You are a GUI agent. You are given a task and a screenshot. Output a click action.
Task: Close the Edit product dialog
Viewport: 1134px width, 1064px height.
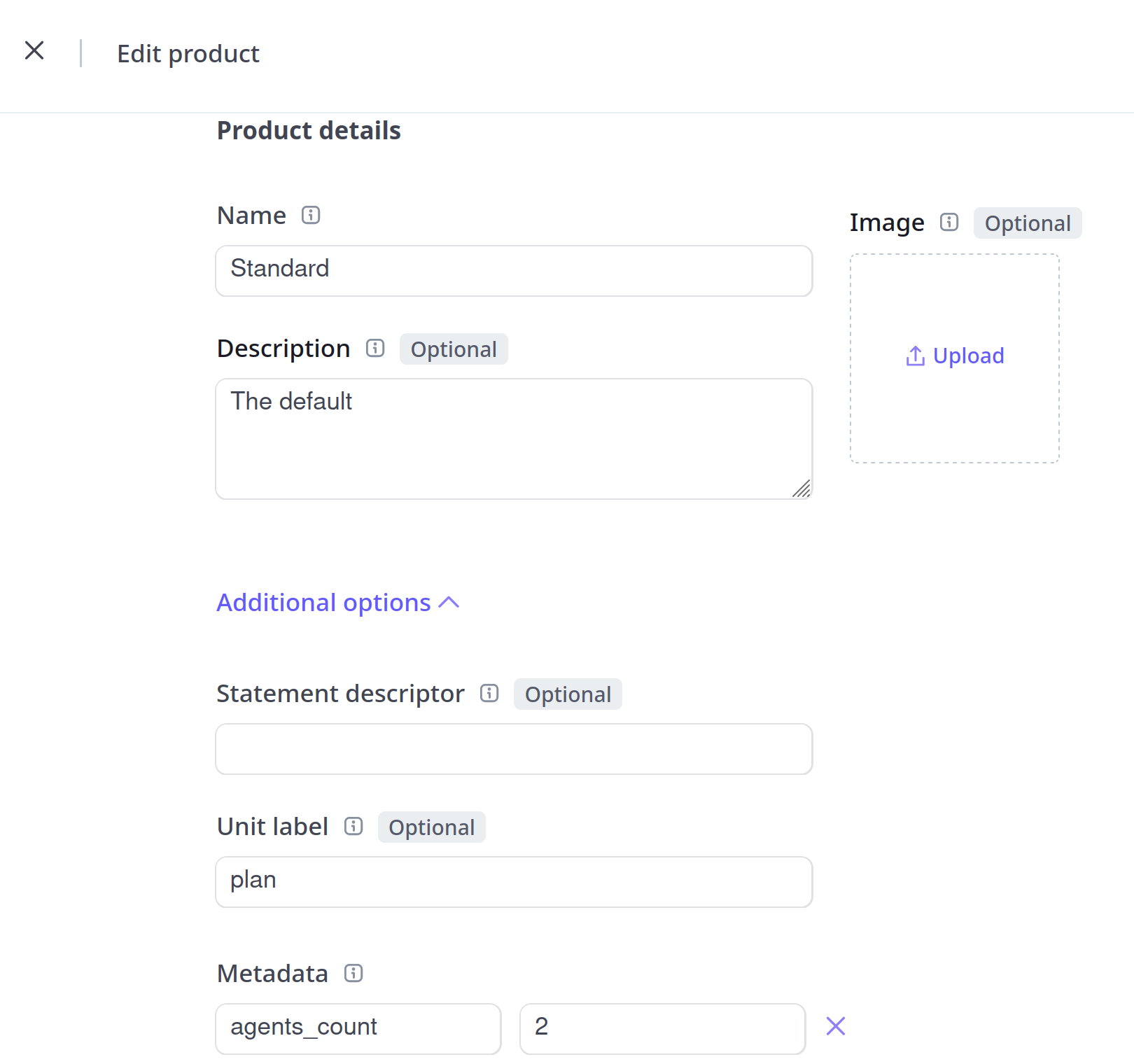tap(34, 50)
